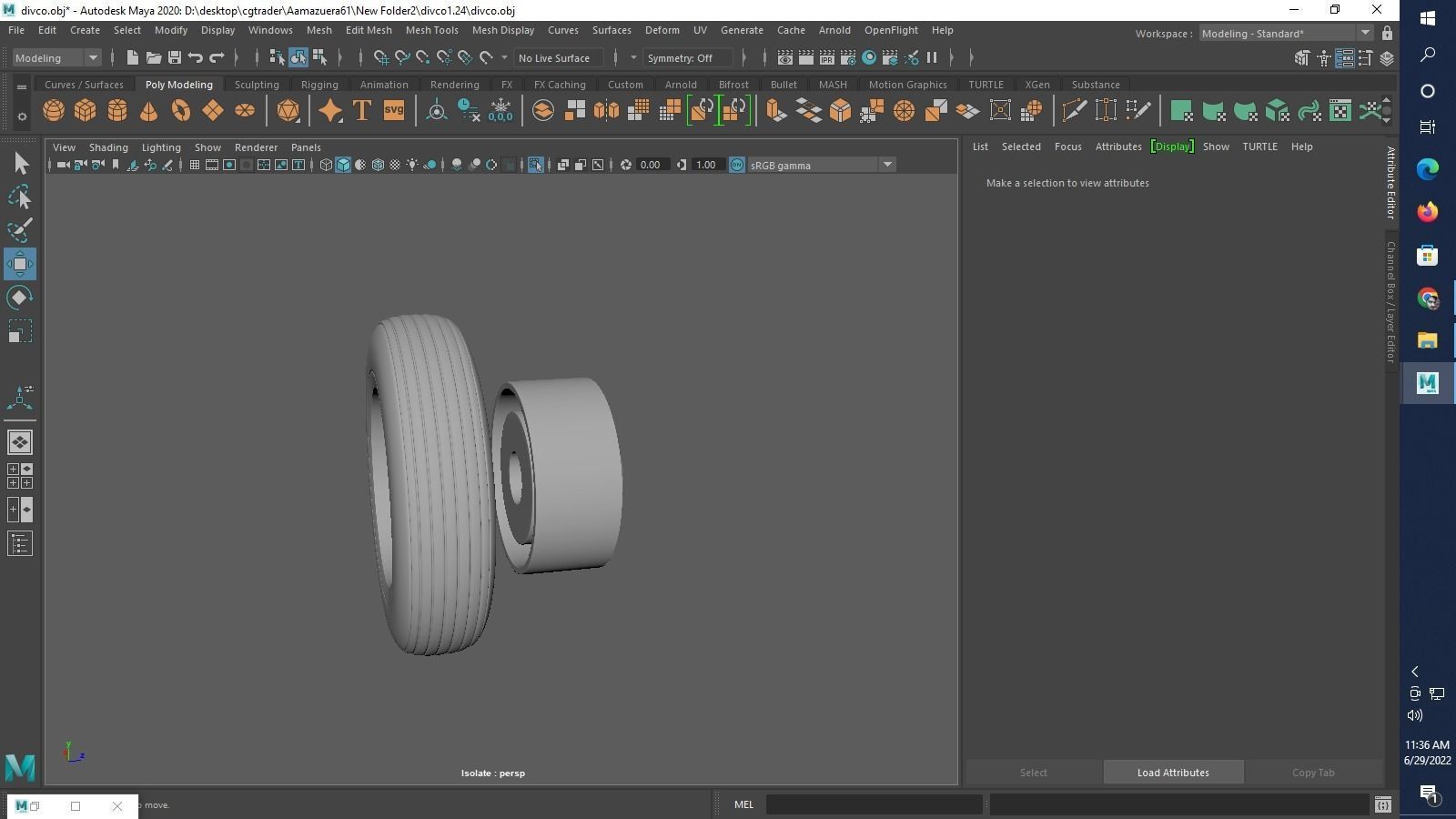Activate the Lasso Select tool

tap(20, 197)
